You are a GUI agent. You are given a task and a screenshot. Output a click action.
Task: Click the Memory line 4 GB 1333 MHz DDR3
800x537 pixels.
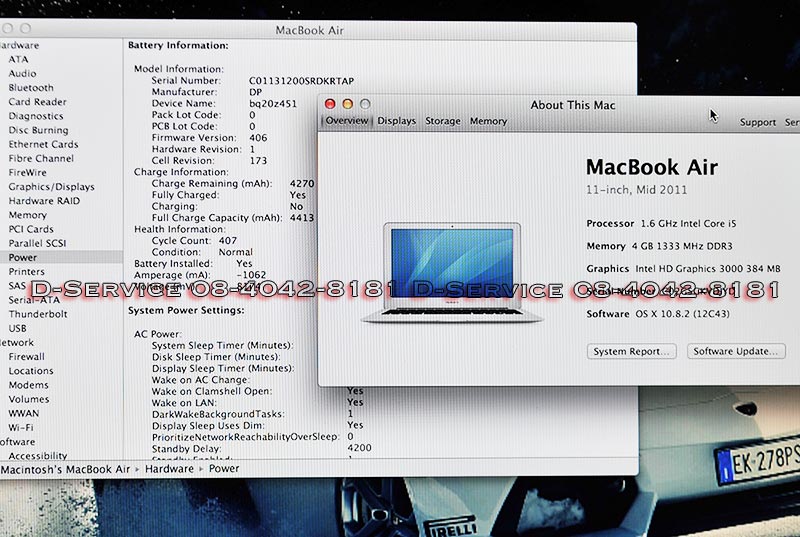pos(659,246)
